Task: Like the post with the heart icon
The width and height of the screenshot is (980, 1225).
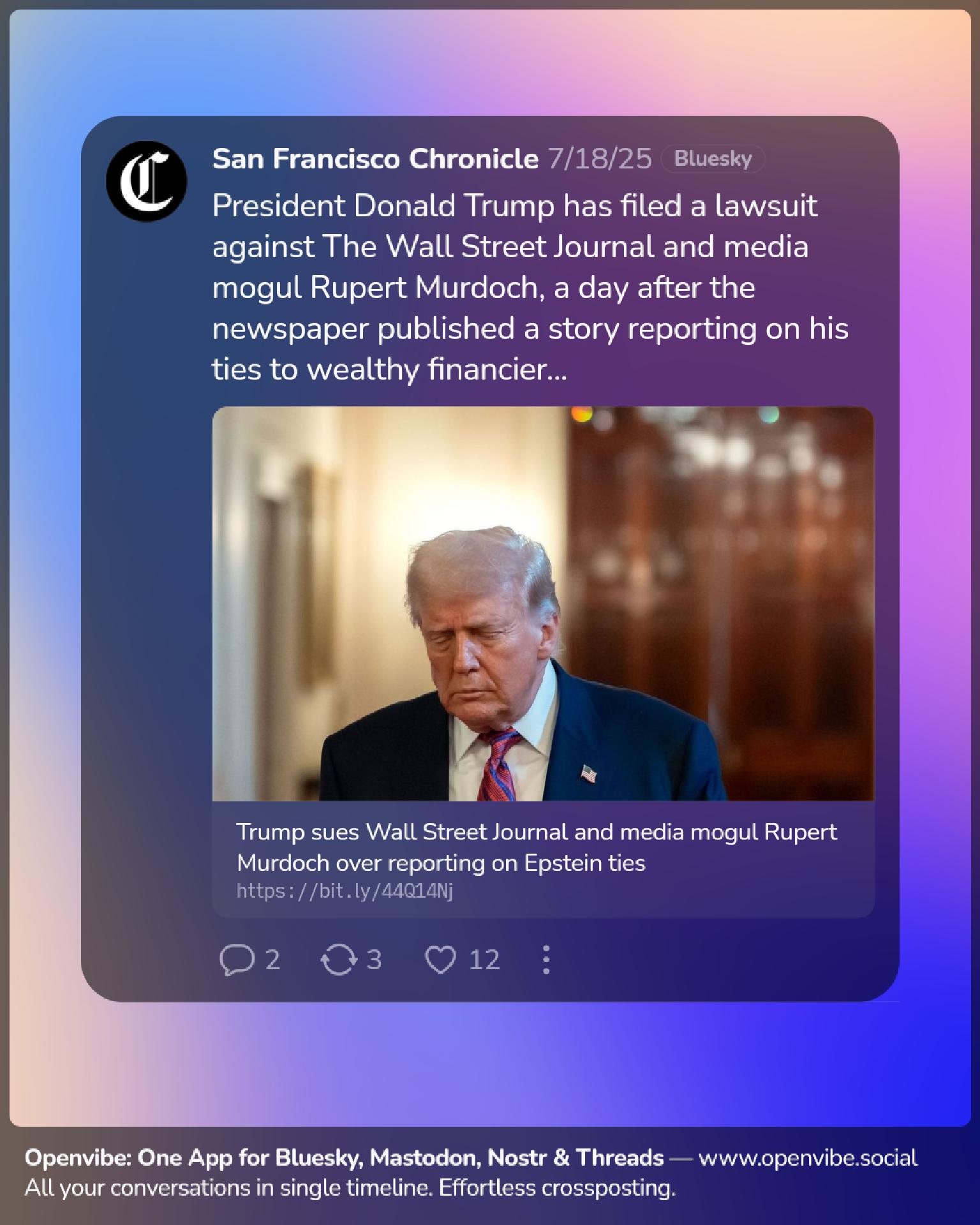Action: tap(440, 960)
